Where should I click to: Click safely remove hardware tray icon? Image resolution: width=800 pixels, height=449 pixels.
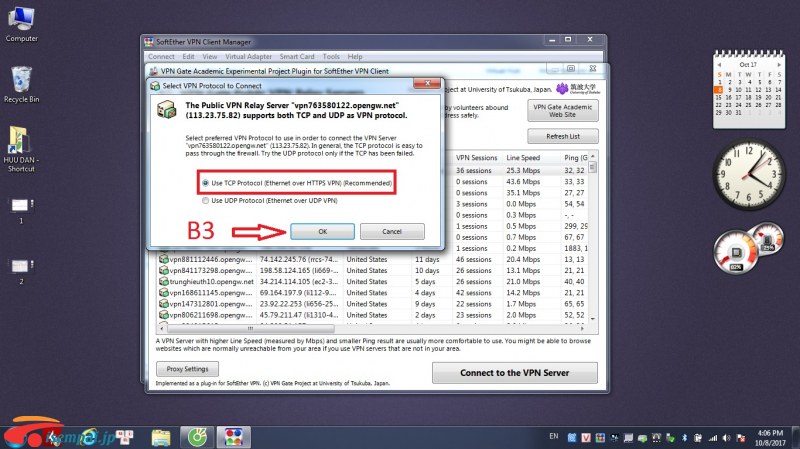click(x=670, y=438)
